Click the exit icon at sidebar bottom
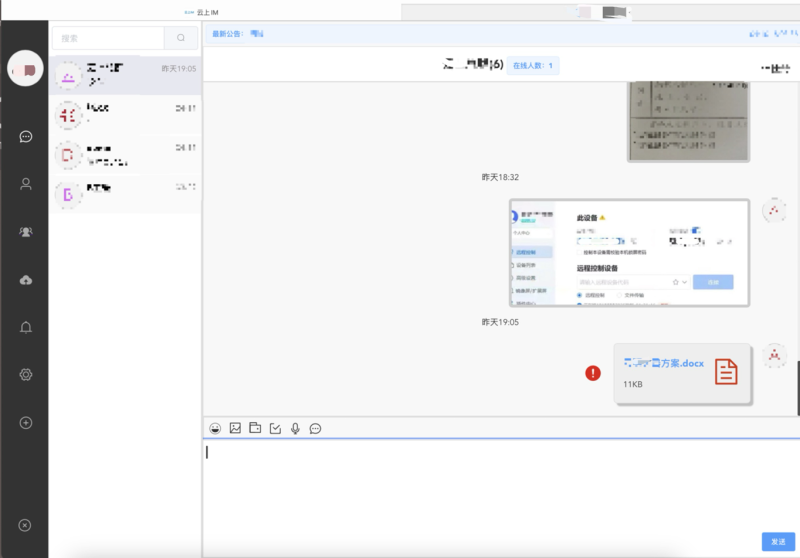The width and height of the screenshot is (800, 558). coord(26,526)
